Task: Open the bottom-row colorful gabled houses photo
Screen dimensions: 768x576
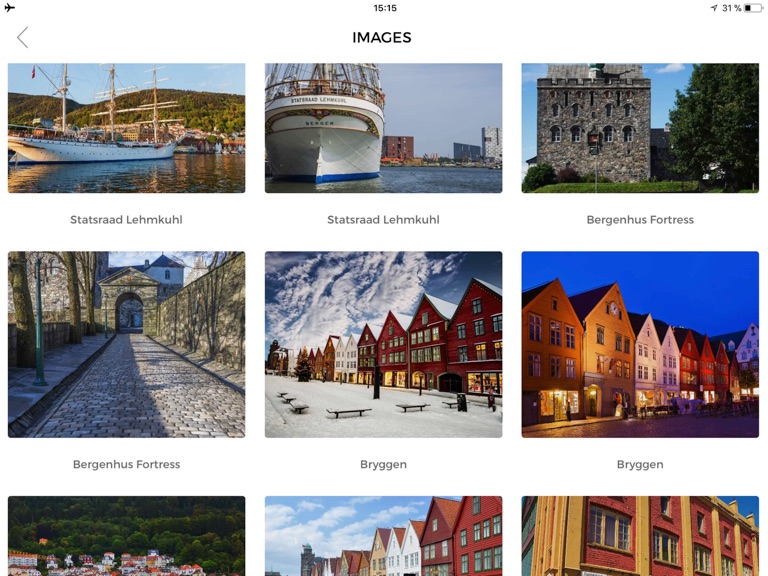Action: point(384,536)
